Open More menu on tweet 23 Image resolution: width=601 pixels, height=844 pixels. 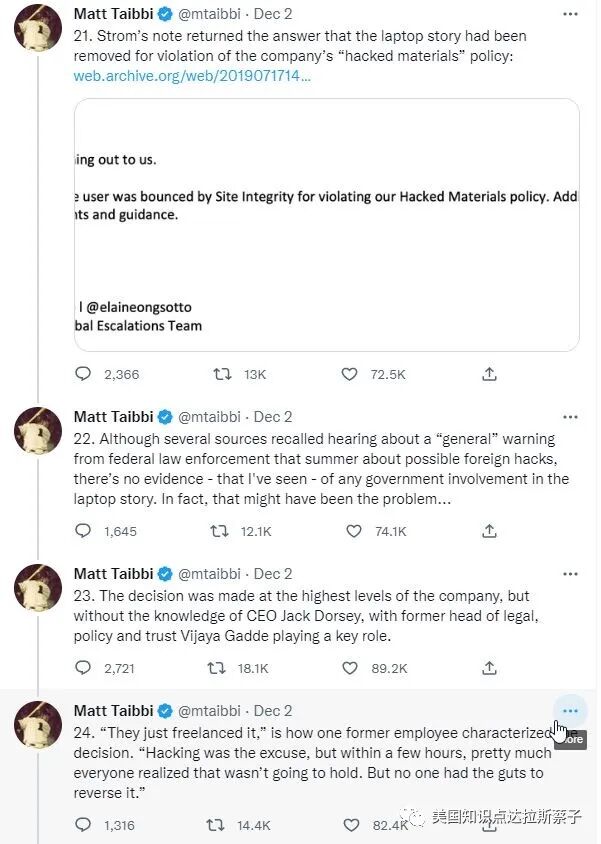click(570, 574)
